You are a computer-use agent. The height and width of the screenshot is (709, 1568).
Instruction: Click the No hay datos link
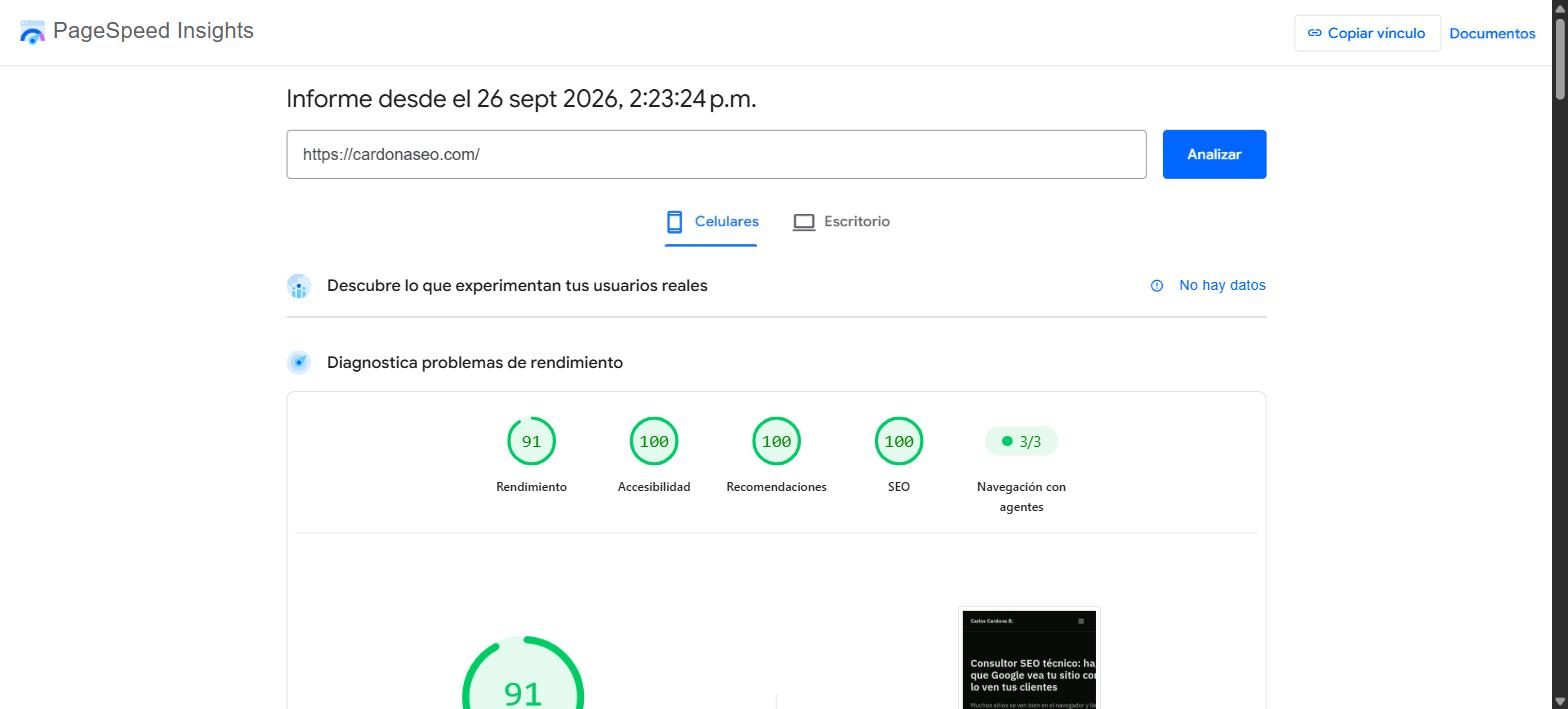pyautogui.click(x=1222, y=285)
